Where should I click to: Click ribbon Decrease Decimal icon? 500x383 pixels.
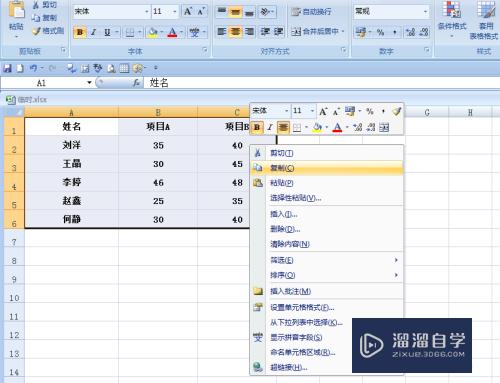point(423,32)
